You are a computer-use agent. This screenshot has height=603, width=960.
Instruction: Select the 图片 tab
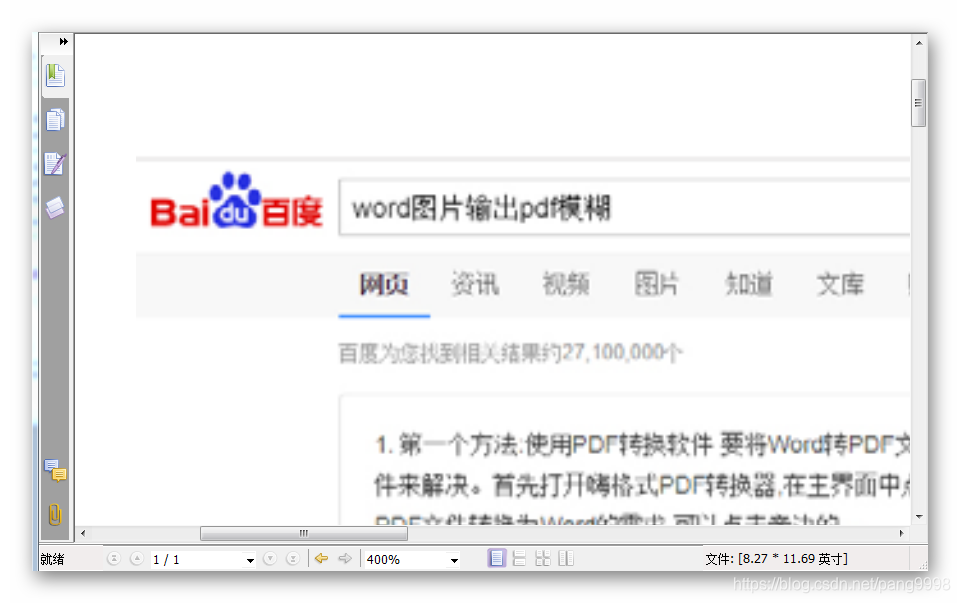tap(657, 285)
